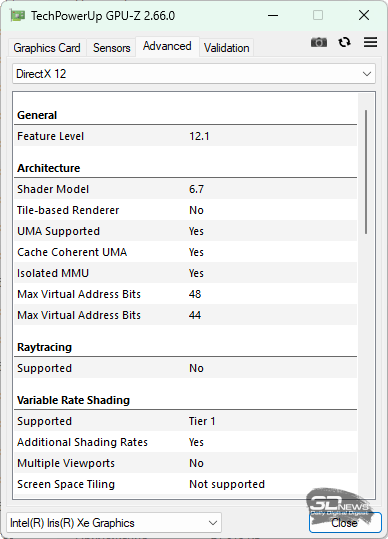Close the window with the X icon
The height and width of the screenshot is (539, 388).
click(364, 15)
